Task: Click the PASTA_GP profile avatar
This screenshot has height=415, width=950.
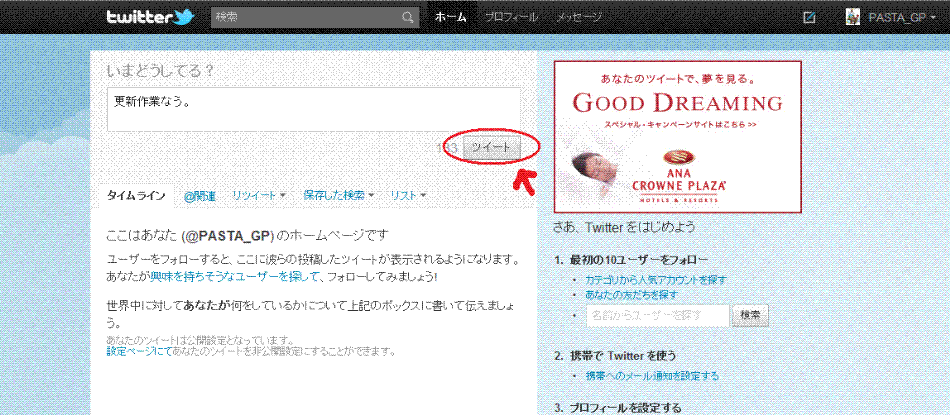Action: 852,17
